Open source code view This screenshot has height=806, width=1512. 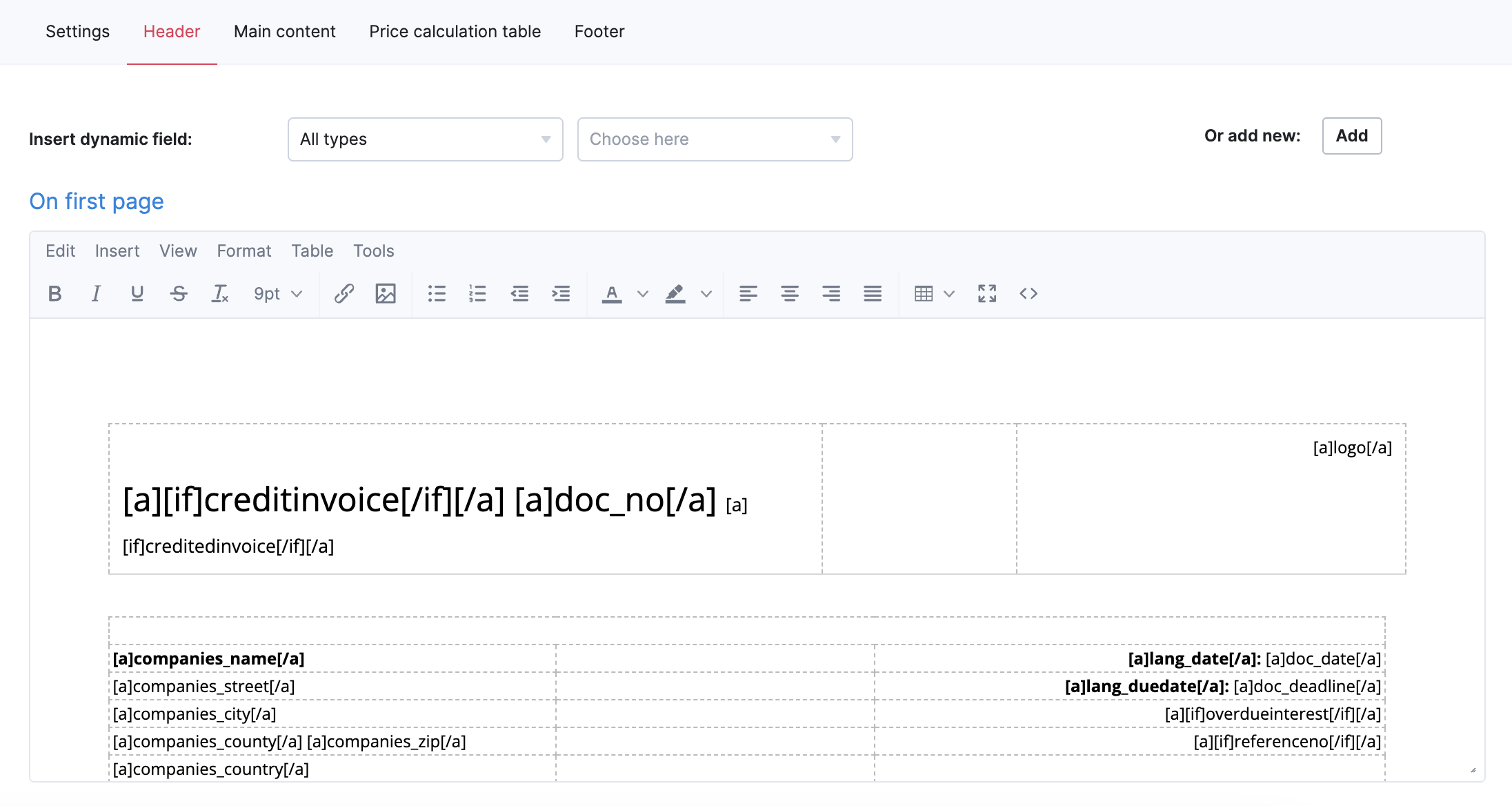pyautogui.click(x=1028, y=294)
